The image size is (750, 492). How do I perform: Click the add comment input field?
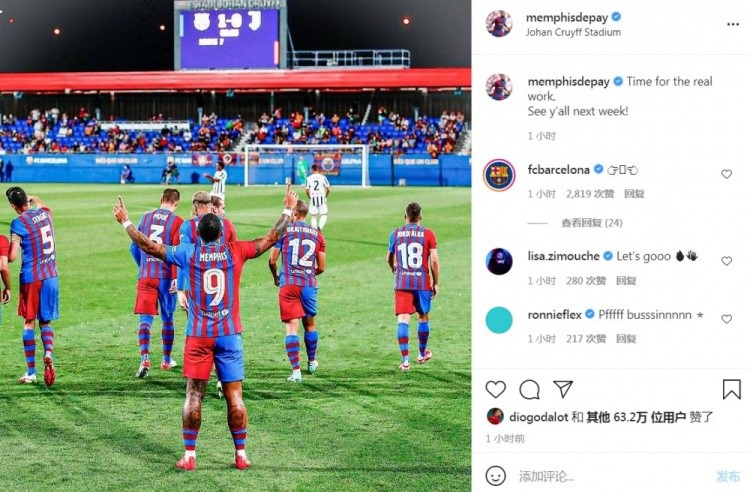[612, 476]
